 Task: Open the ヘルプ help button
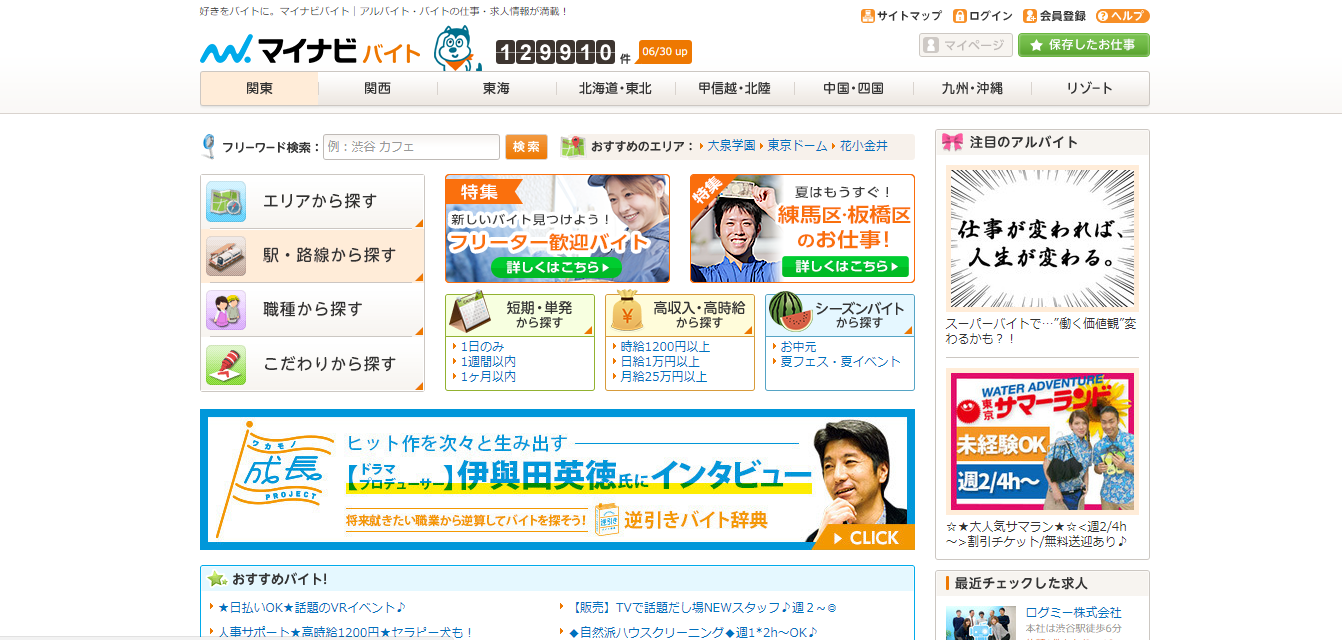tap(1122, 16)
